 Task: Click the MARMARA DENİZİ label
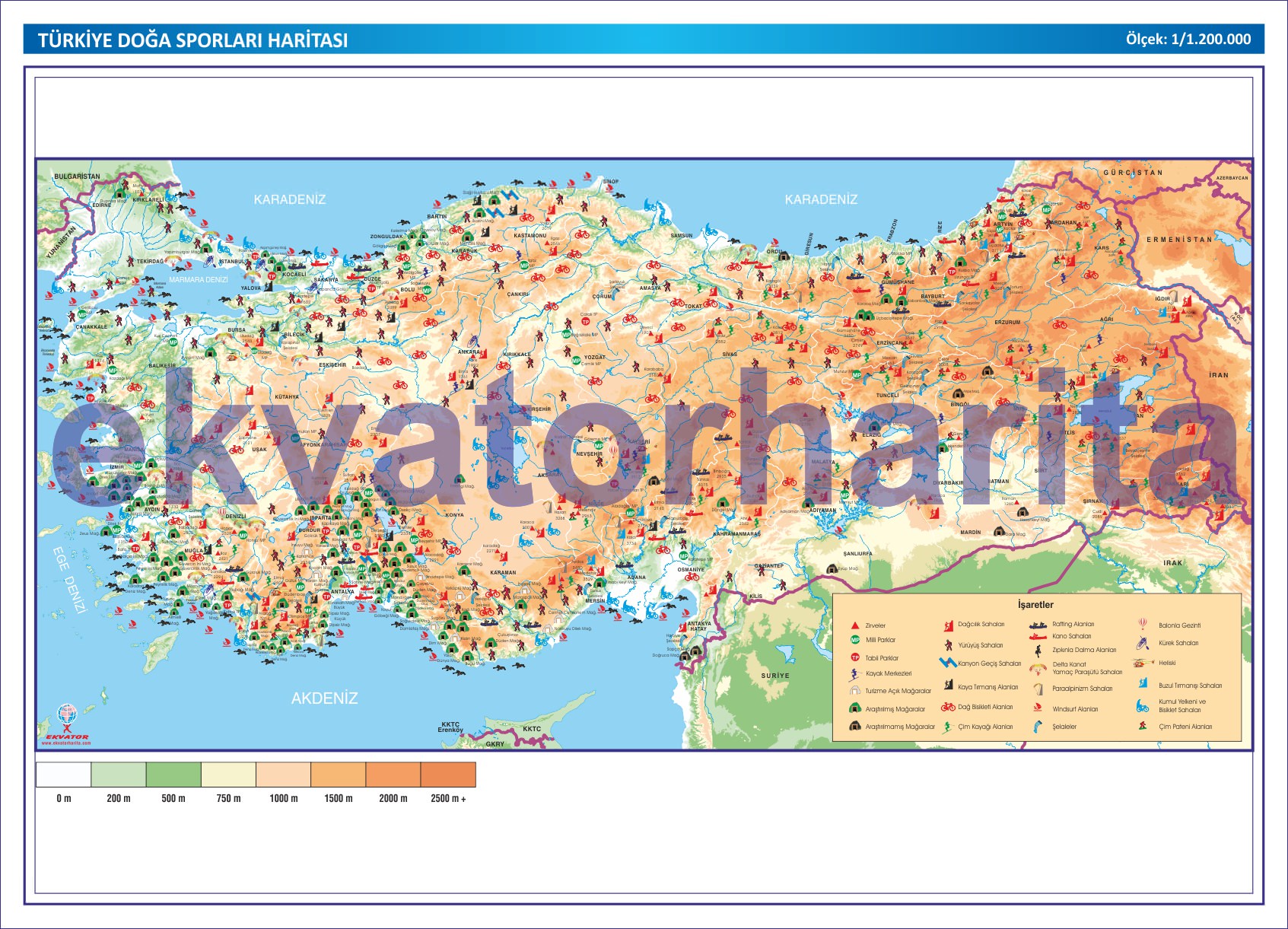coord(198,280)
